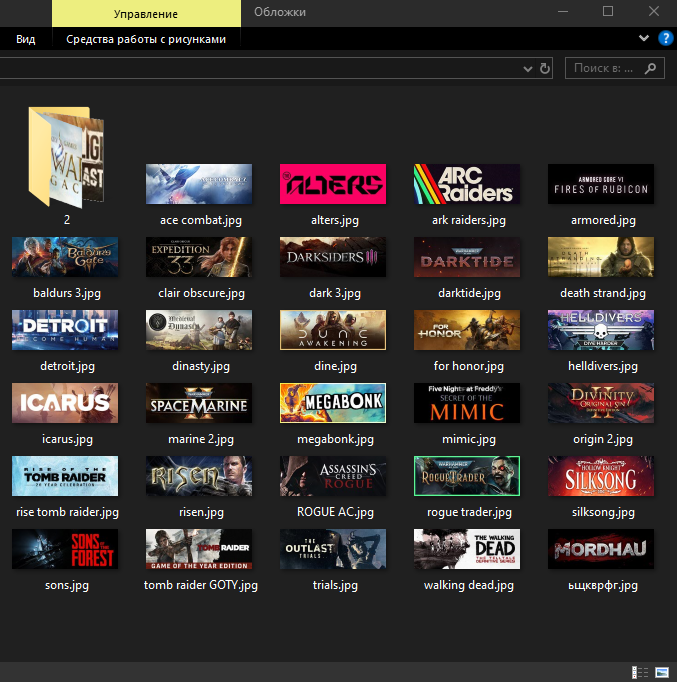
Task: Select tomb raider GOTY.jpg thumbnail
Action: tap(199, 549)
